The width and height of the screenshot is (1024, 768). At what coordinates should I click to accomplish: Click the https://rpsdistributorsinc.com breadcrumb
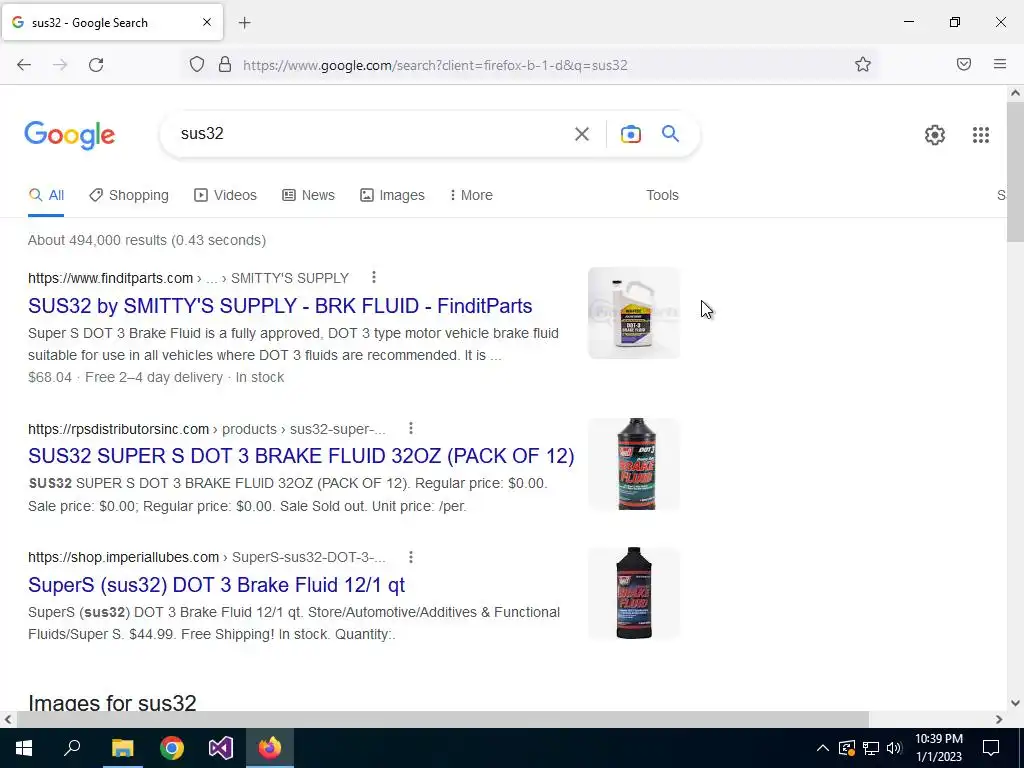tap(118, 429)
